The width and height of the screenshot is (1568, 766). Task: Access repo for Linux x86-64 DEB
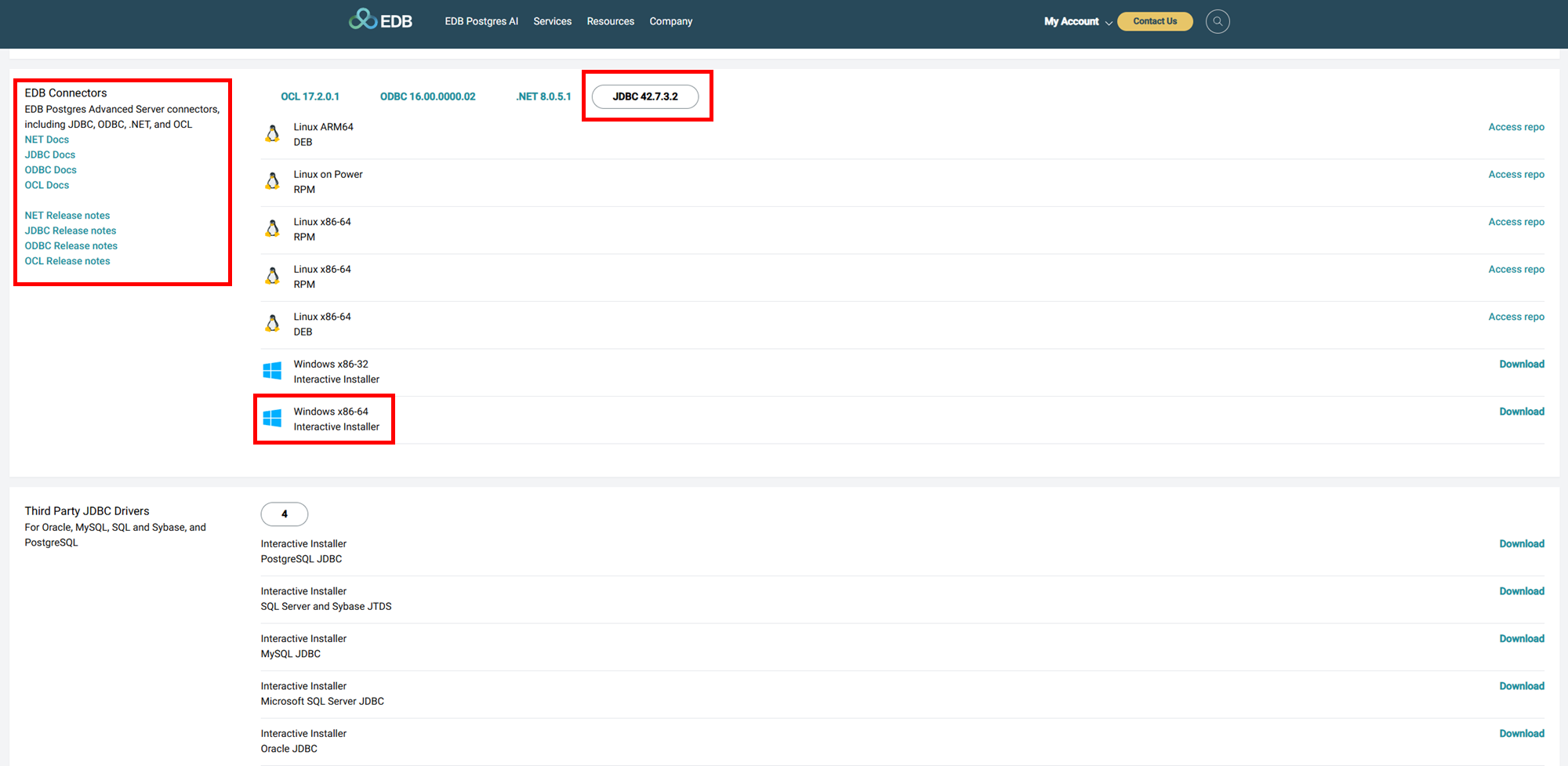1516,317
